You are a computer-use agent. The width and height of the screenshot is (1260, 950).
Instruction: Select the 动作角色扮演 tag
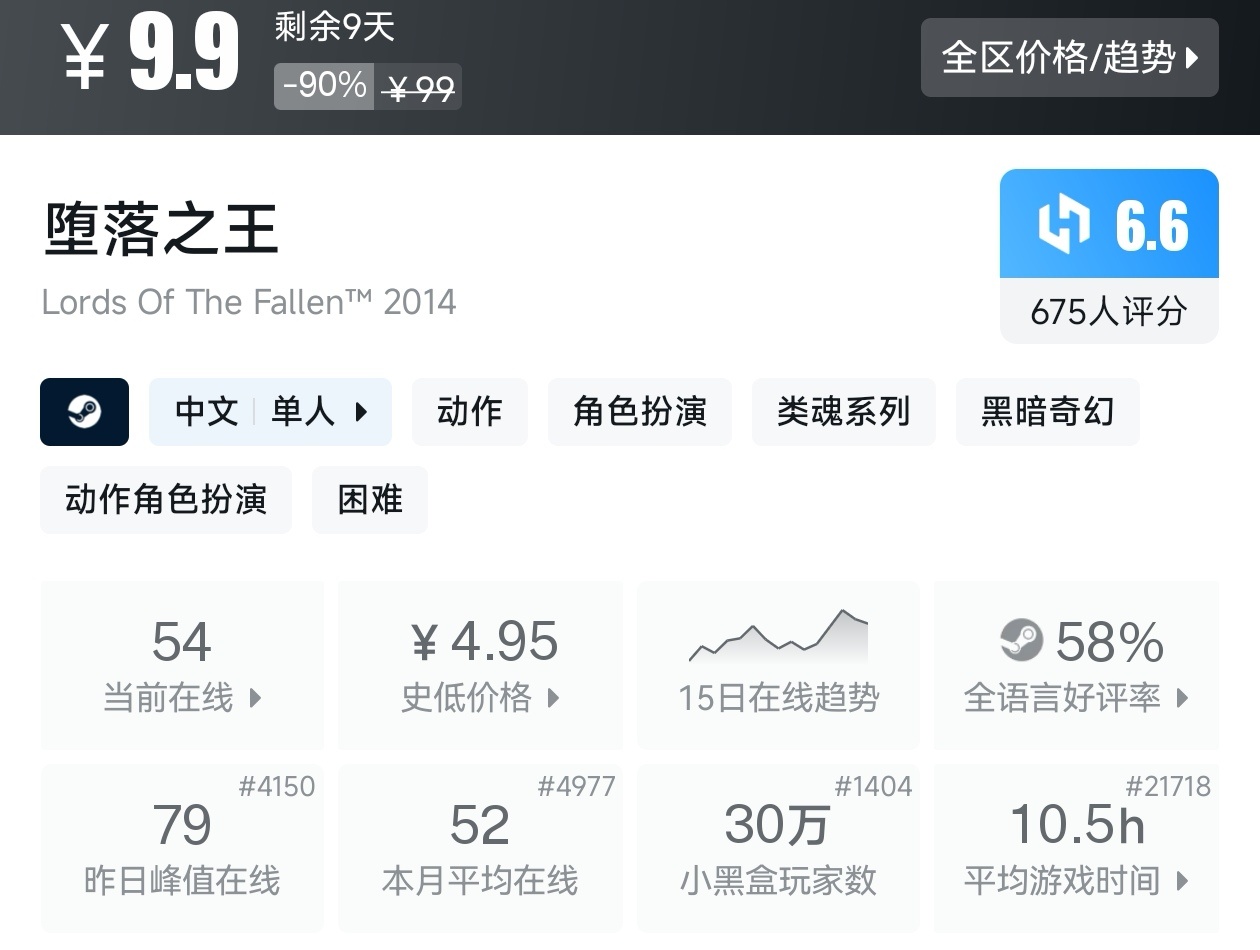[x=166, y=500]
